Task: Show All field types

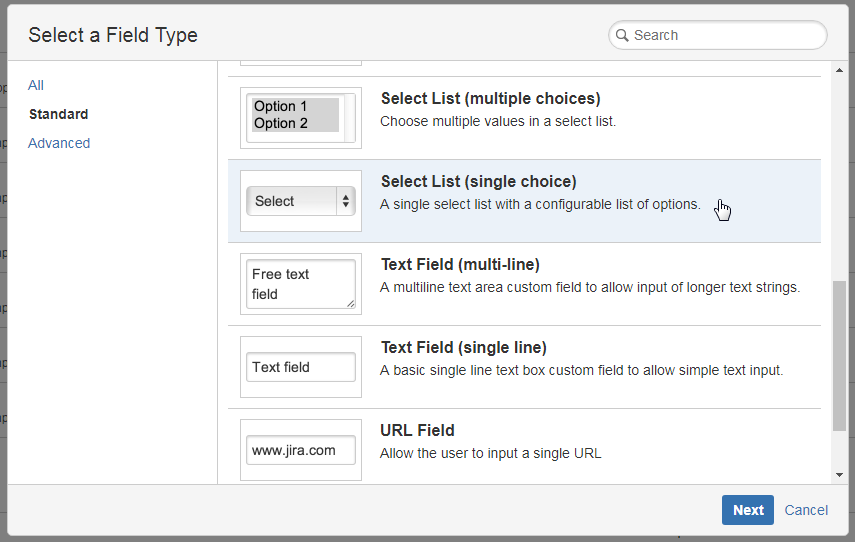Action: tap(36, 85)
